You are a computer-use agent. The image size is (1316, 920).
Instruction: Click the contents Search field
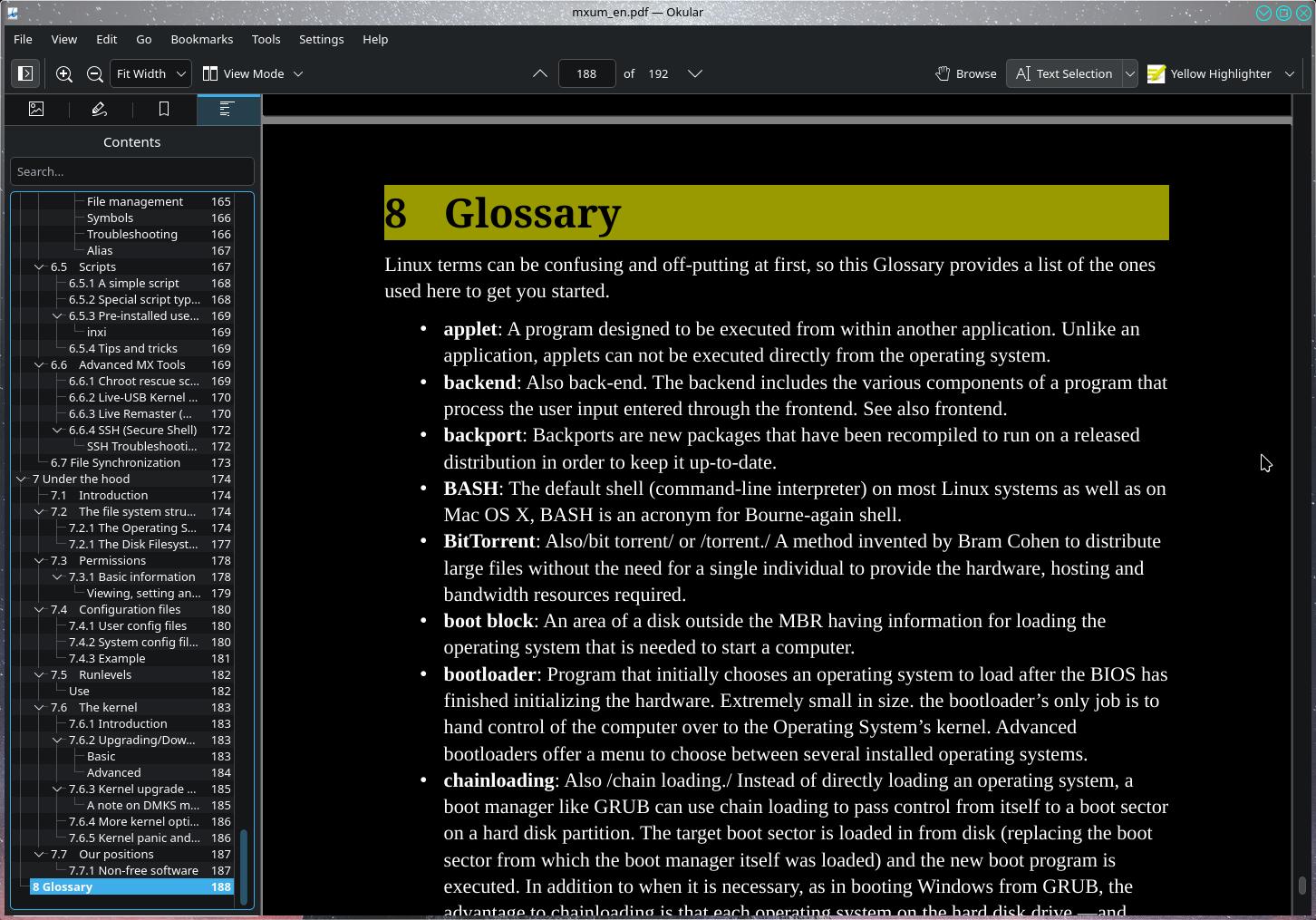[x=132, y=171]
